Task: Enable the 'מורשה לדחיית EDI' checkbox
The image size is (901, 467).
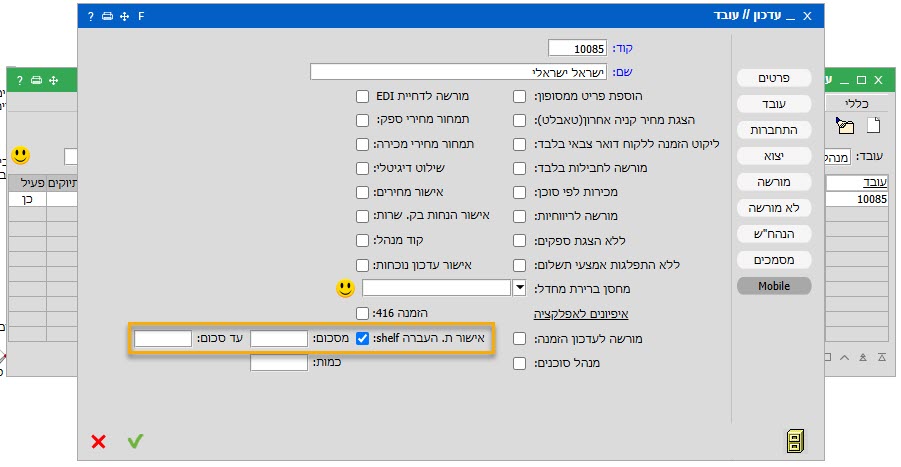Action: (x=363, y=97)
